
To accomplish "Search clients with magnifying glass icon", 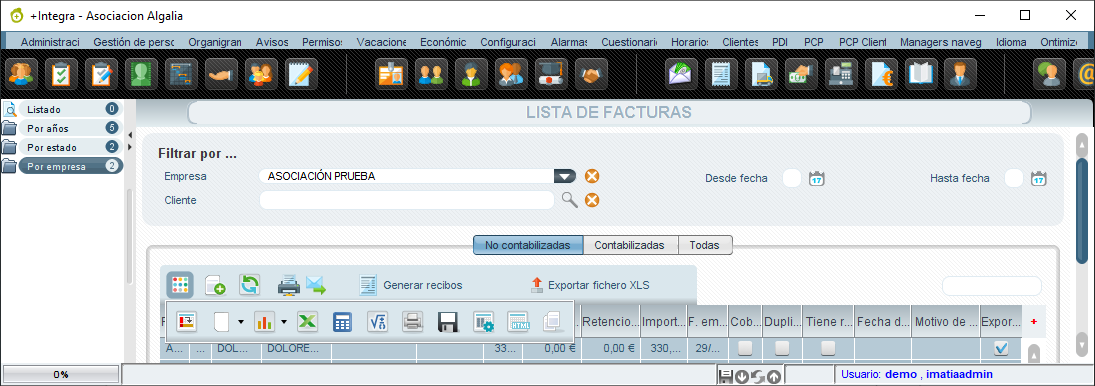I will click(x=570, y=200).
